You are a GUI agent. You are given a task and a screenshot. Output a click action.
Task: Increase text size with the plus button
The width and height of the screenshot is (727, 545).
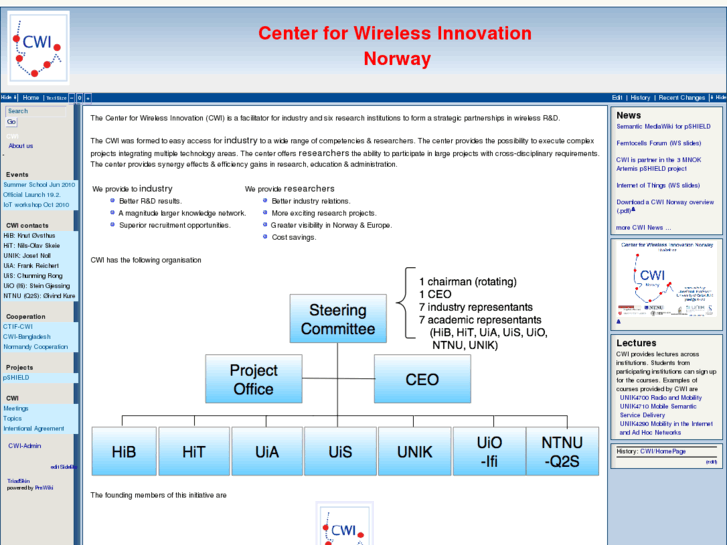pyautogui.click(x=88, y=98)
